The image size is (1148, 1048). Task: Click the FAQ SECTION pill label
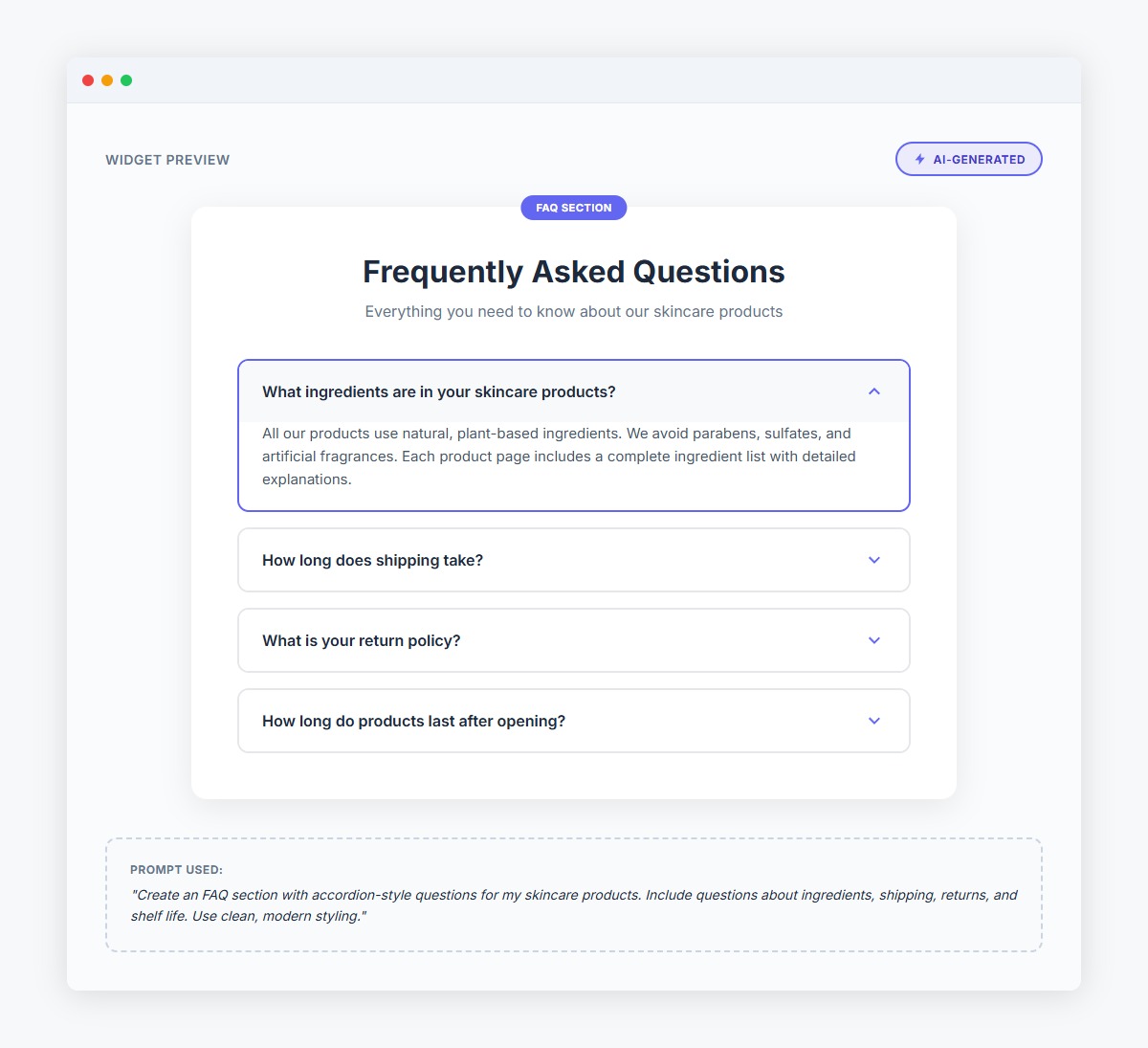tap(573, 208)
